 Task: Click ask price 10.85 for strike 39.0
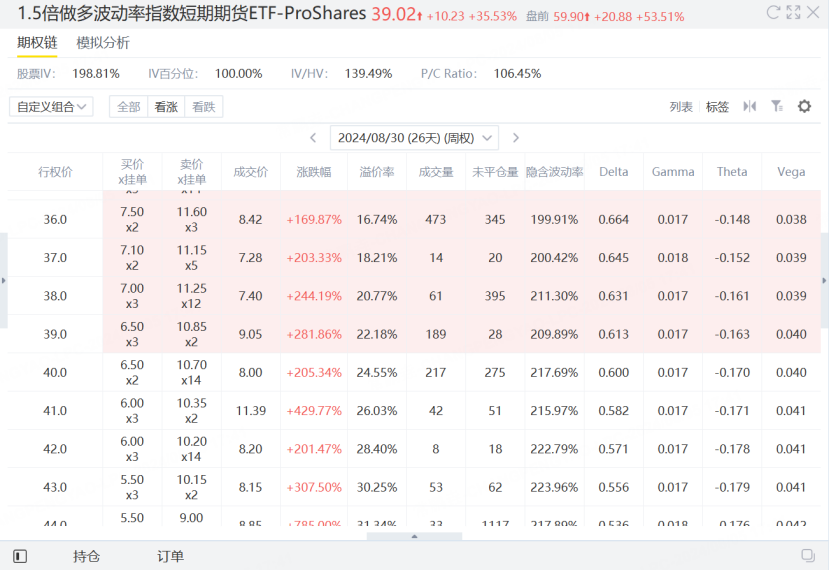click(x=192, y=327)
